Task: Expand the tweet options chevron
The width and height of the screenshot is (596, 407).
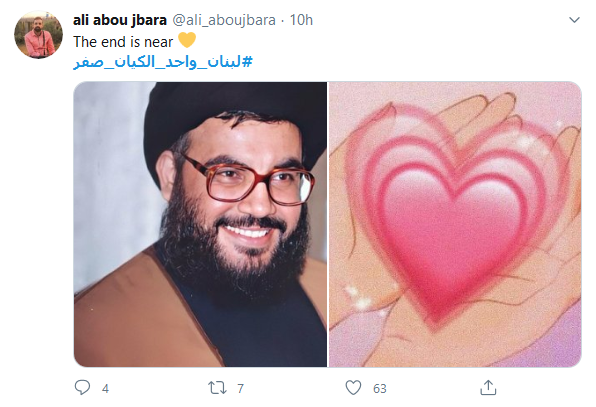Action: [574, 20]
